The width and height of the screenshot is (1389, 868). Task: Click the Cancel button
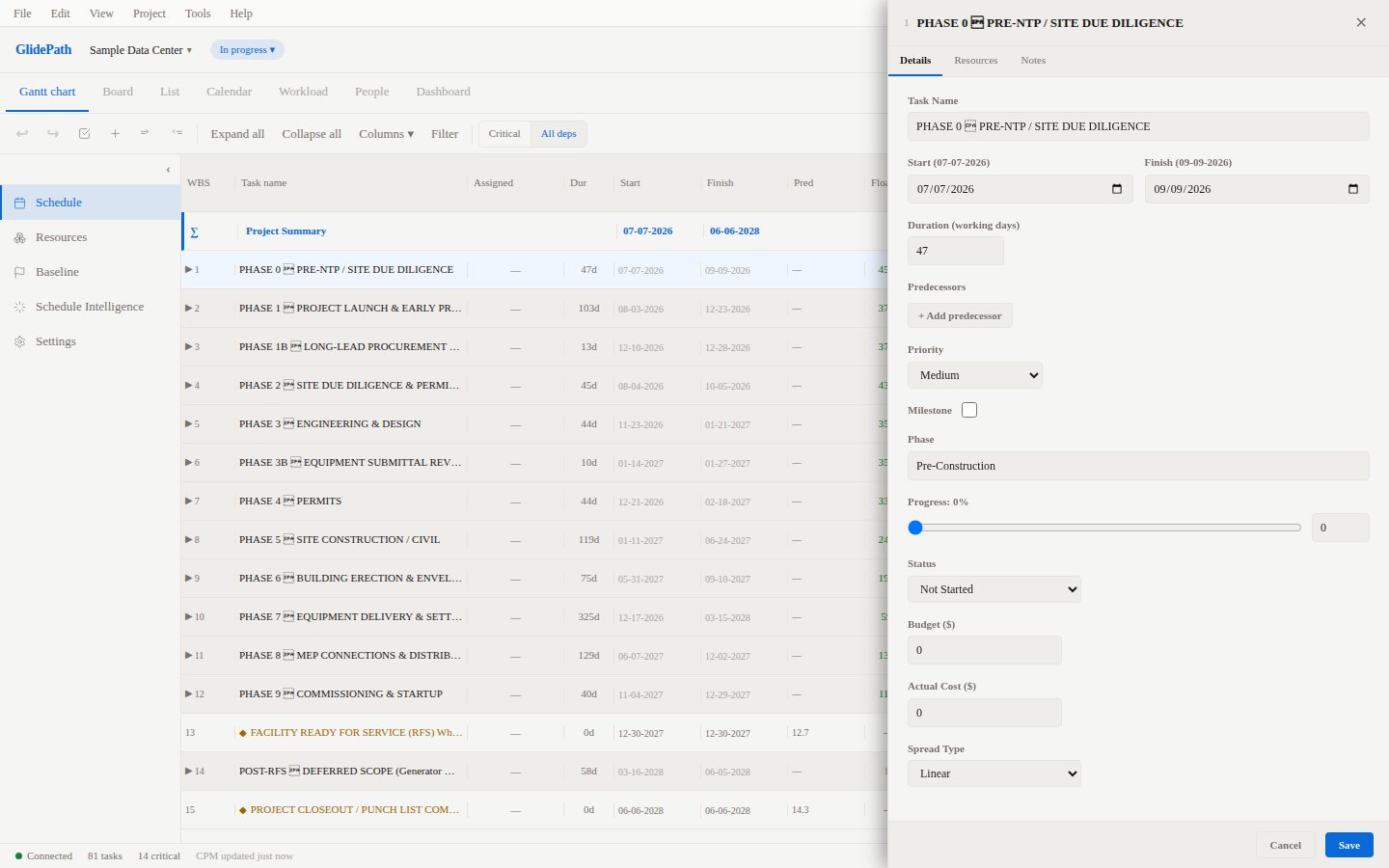(1286, 845)
